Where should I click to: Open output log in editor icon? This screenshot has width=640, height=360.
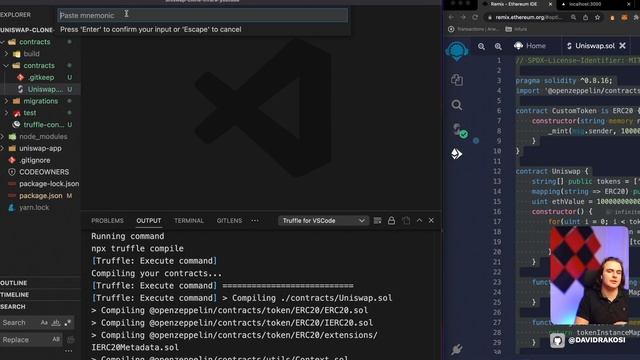[406, 220]
